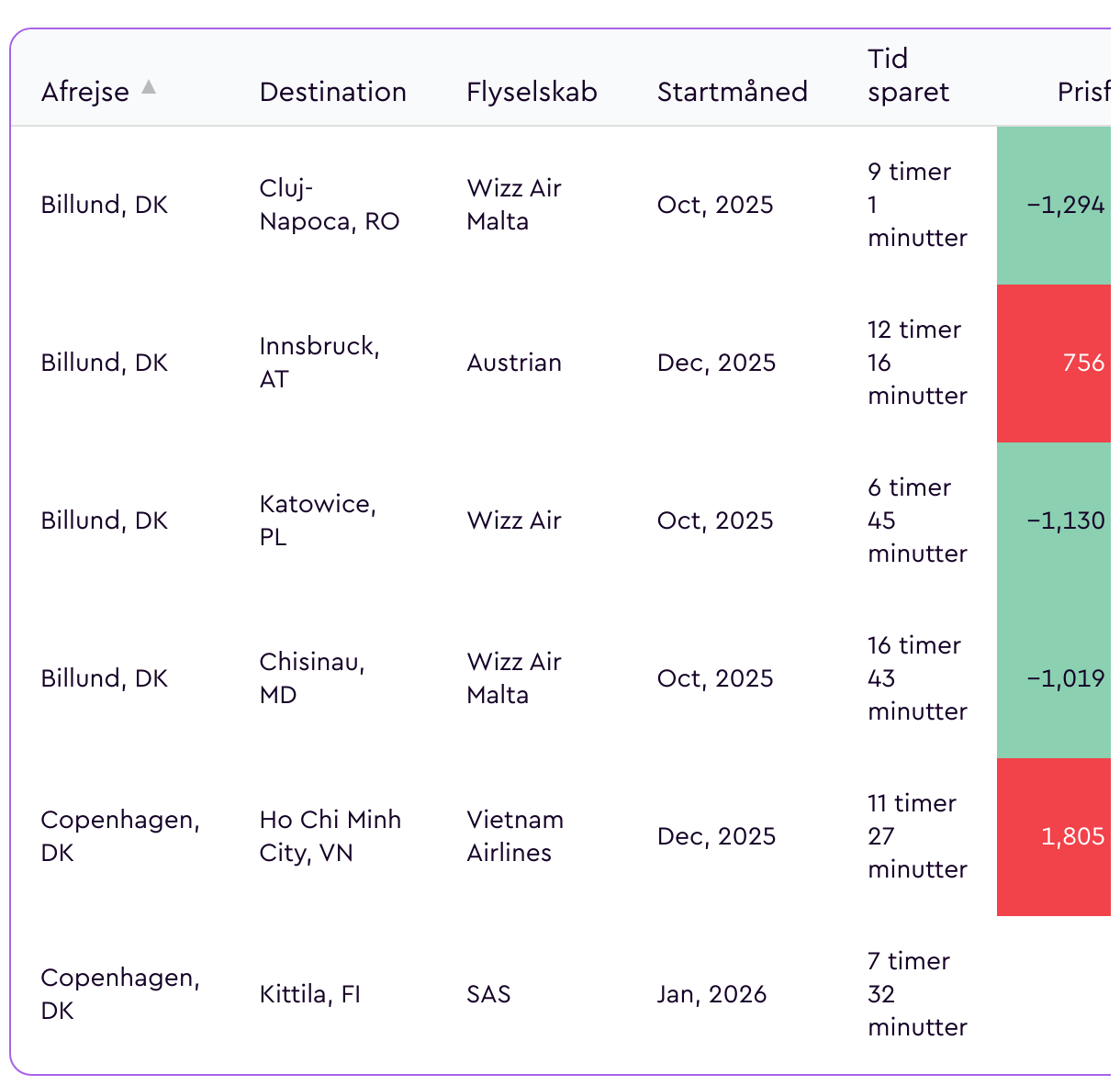Click the partially visible Pris column header
1120x1085 pixels.
point(1083,92)
